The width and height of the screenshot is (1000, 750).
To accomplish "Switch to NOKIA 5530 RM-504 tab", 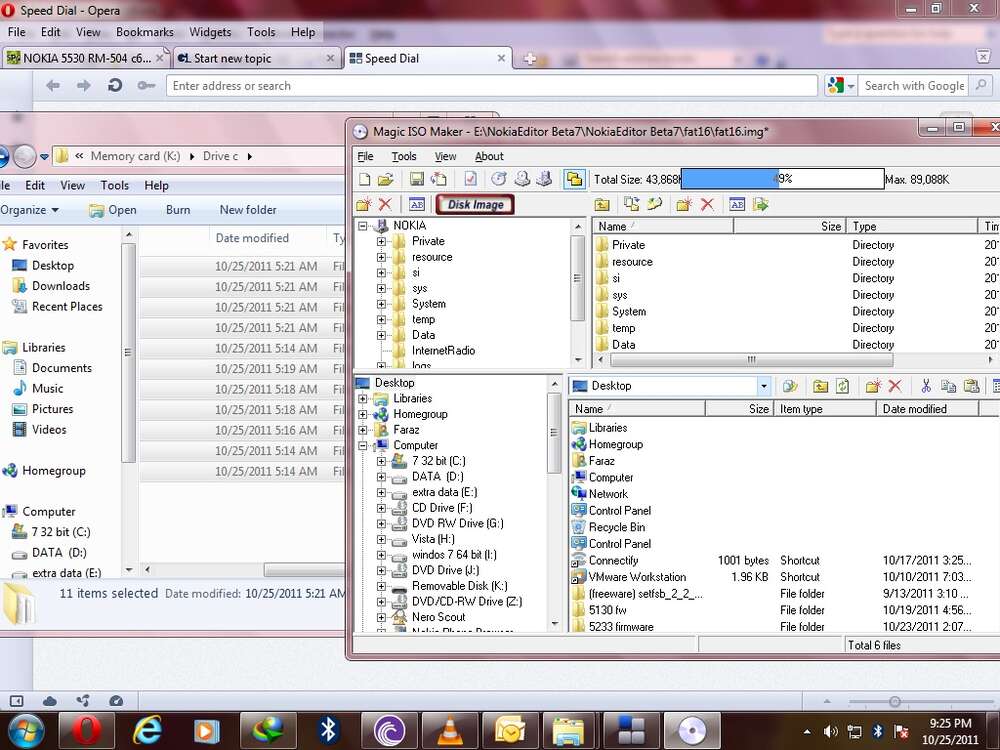I will 85,58.
